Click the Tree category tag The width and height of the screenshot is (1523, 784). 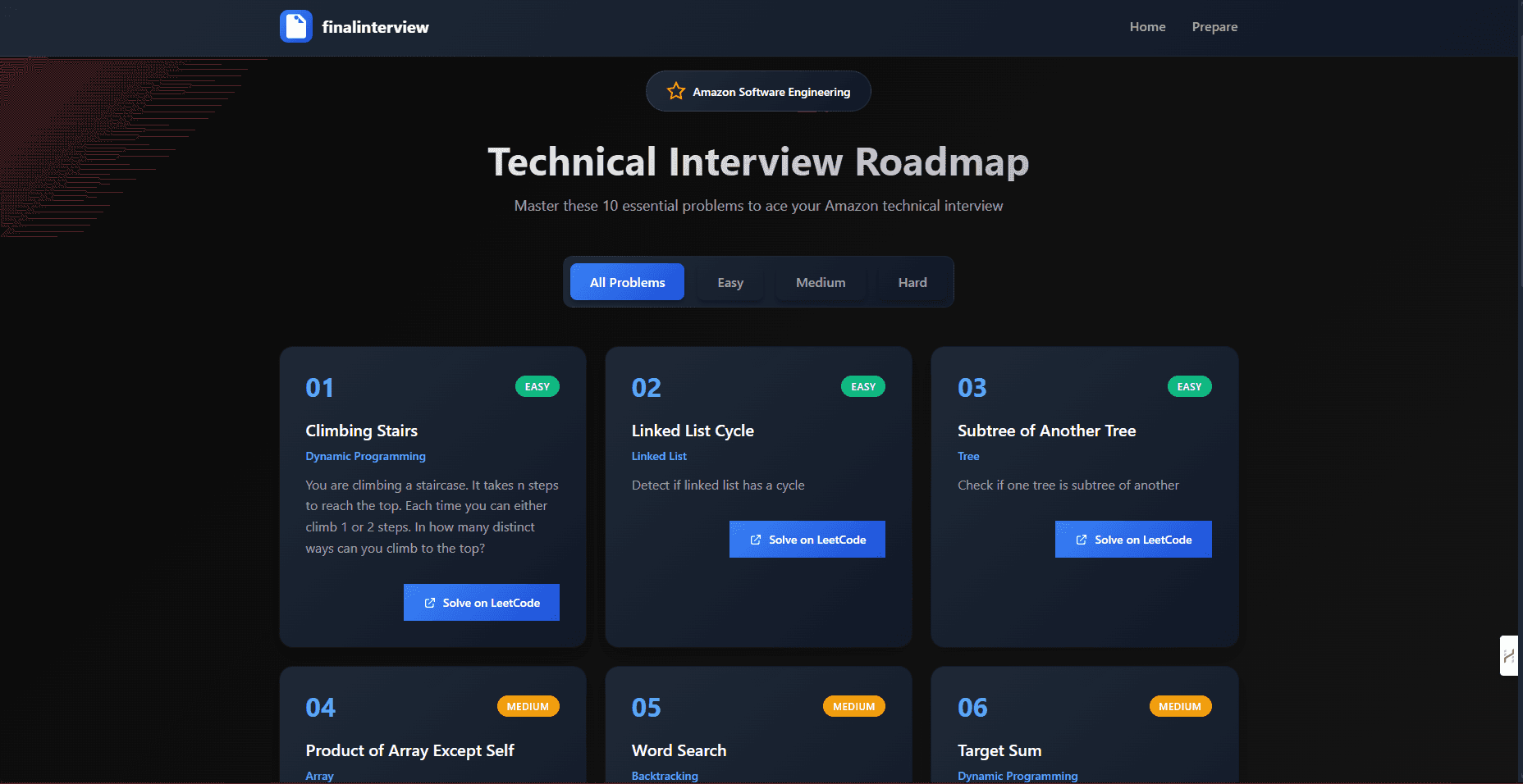click(968, 456)
